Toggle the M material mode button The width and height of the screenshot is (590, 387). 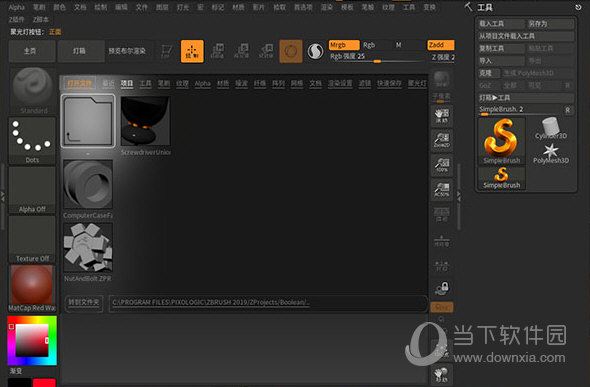coord(398,45)
